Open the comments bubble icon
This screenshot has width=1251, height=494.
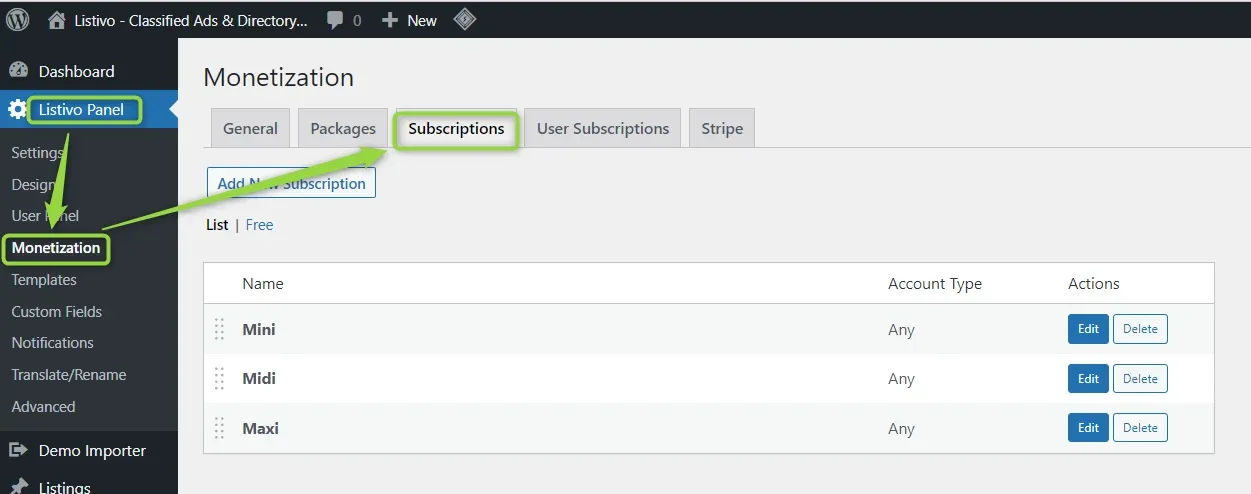coord(336,20)
